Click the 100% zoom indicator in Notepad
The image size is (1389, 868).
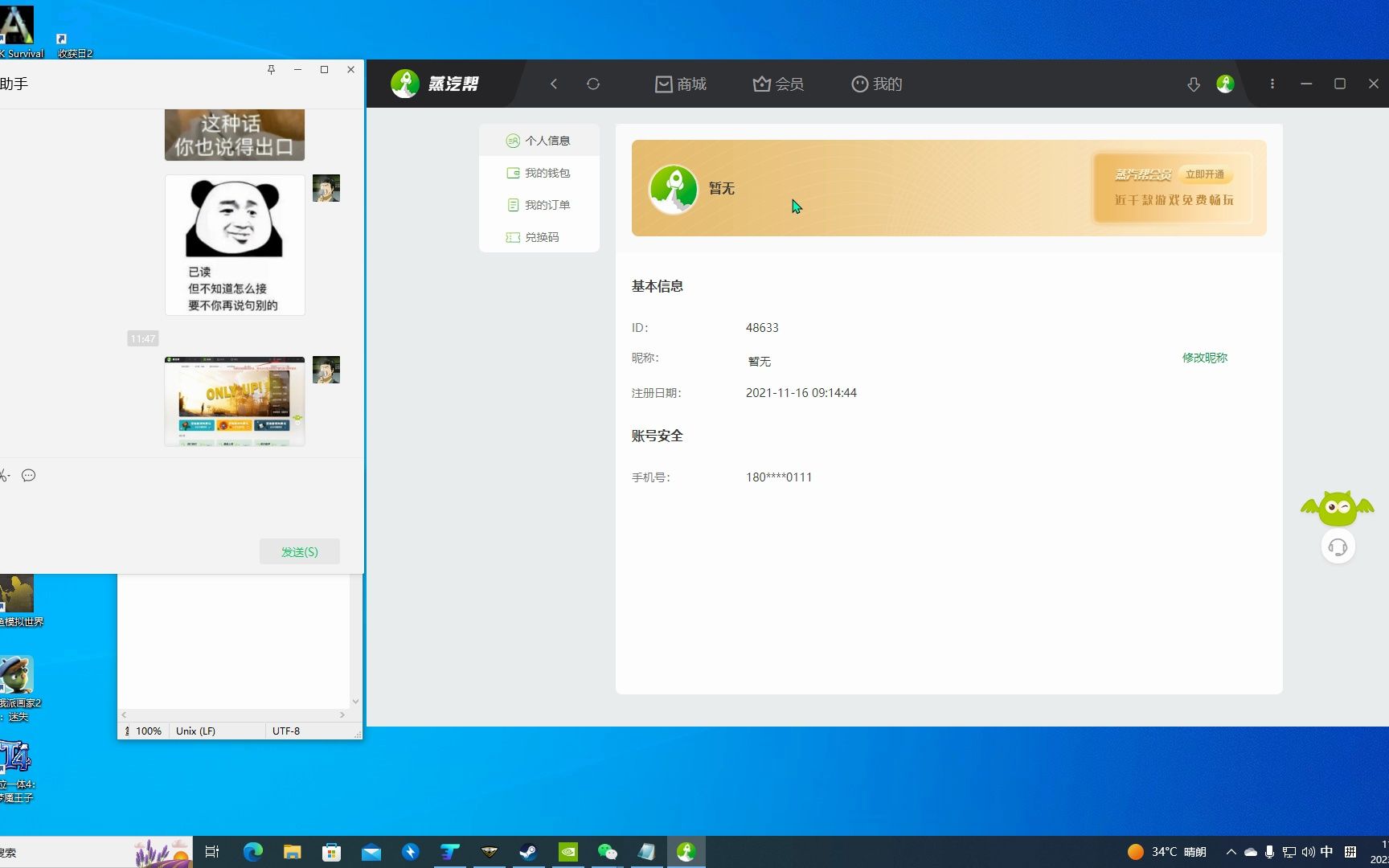tap(148, 731)
